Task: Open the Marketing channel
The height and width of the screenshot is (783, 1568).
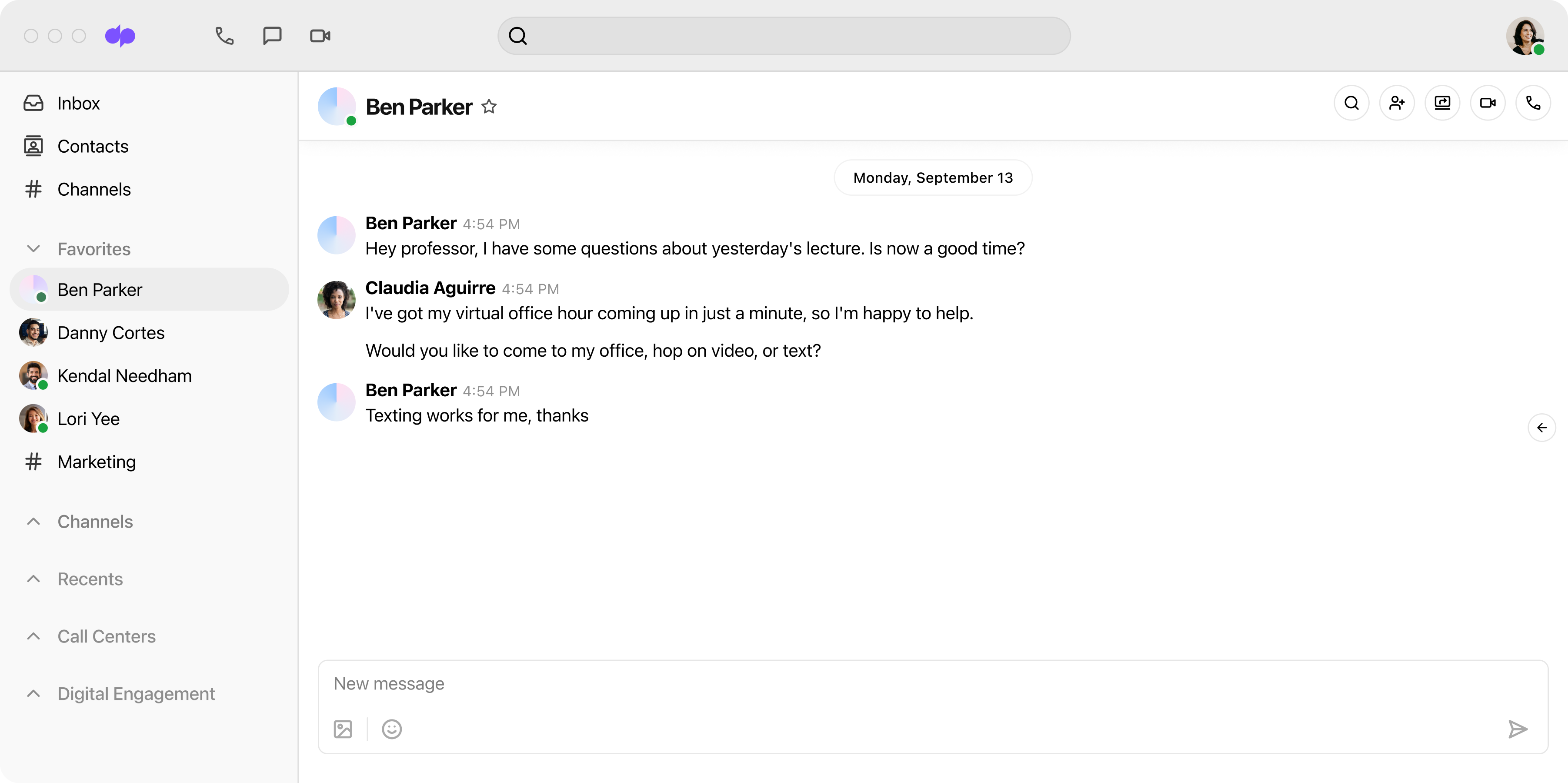Action: click(97, 462)
